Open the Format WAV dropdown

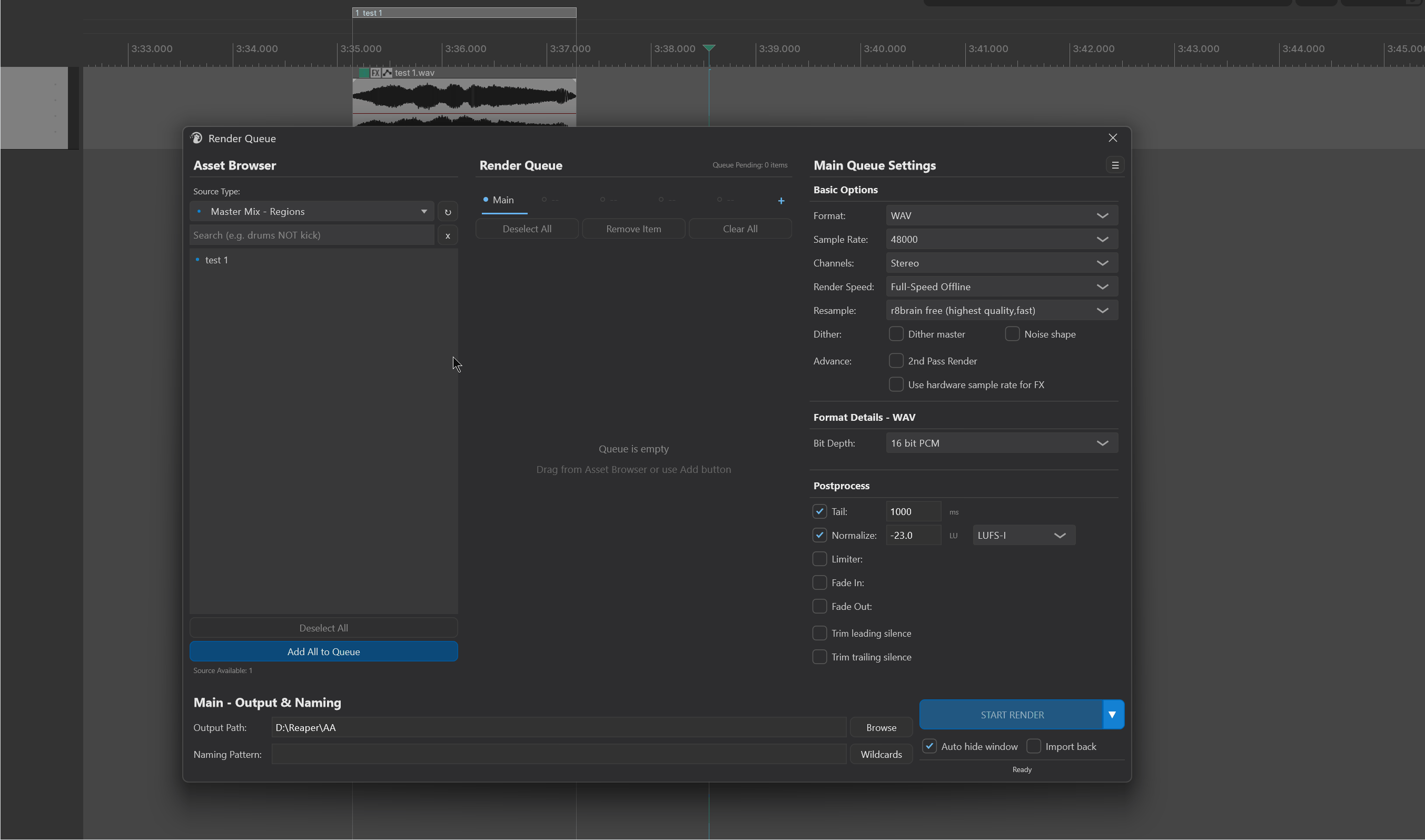point(1002,215)
